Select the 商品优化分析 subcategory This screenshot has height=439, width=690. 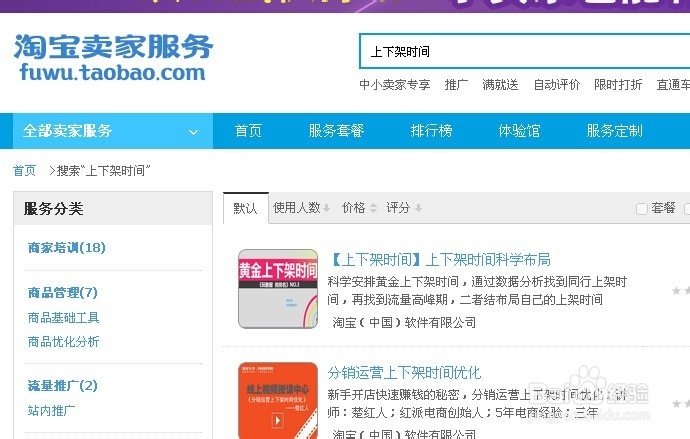(63, 341)
